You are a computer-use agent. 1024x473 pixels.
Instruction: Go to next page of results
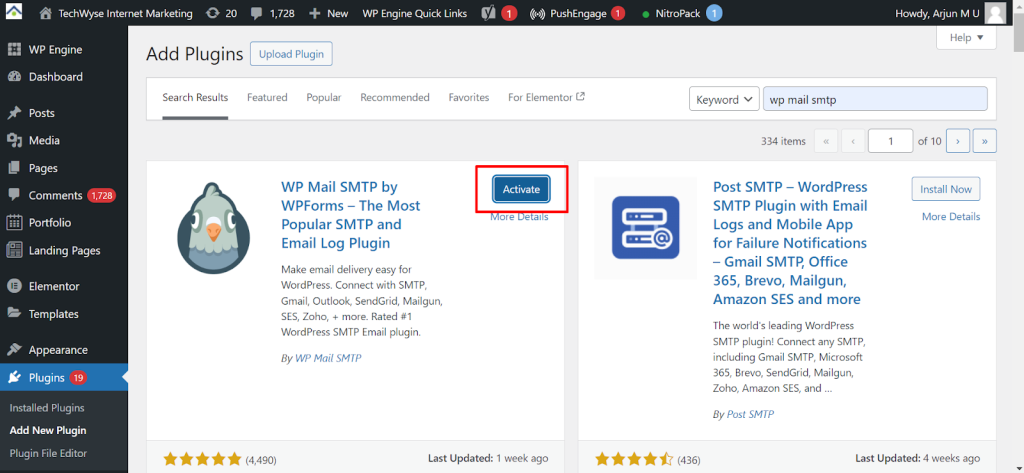pyautogui.click(x=957, y=141)
